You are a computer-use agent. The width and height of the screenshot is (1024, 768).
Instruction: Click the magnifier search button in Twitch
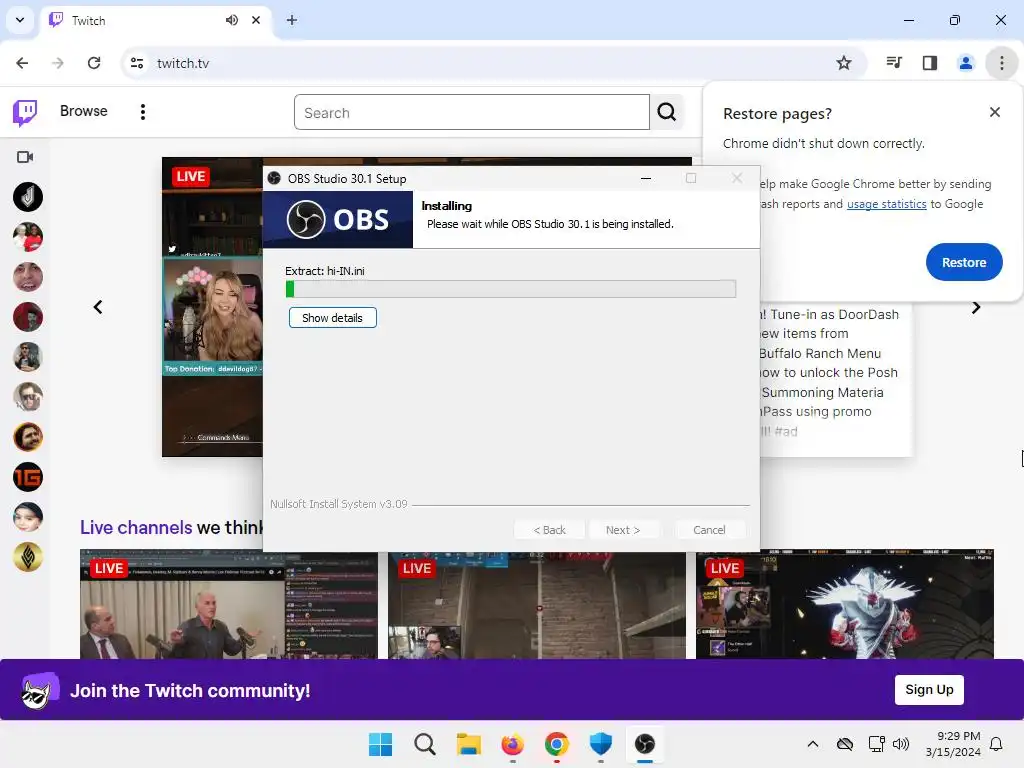tap(667, 112)
